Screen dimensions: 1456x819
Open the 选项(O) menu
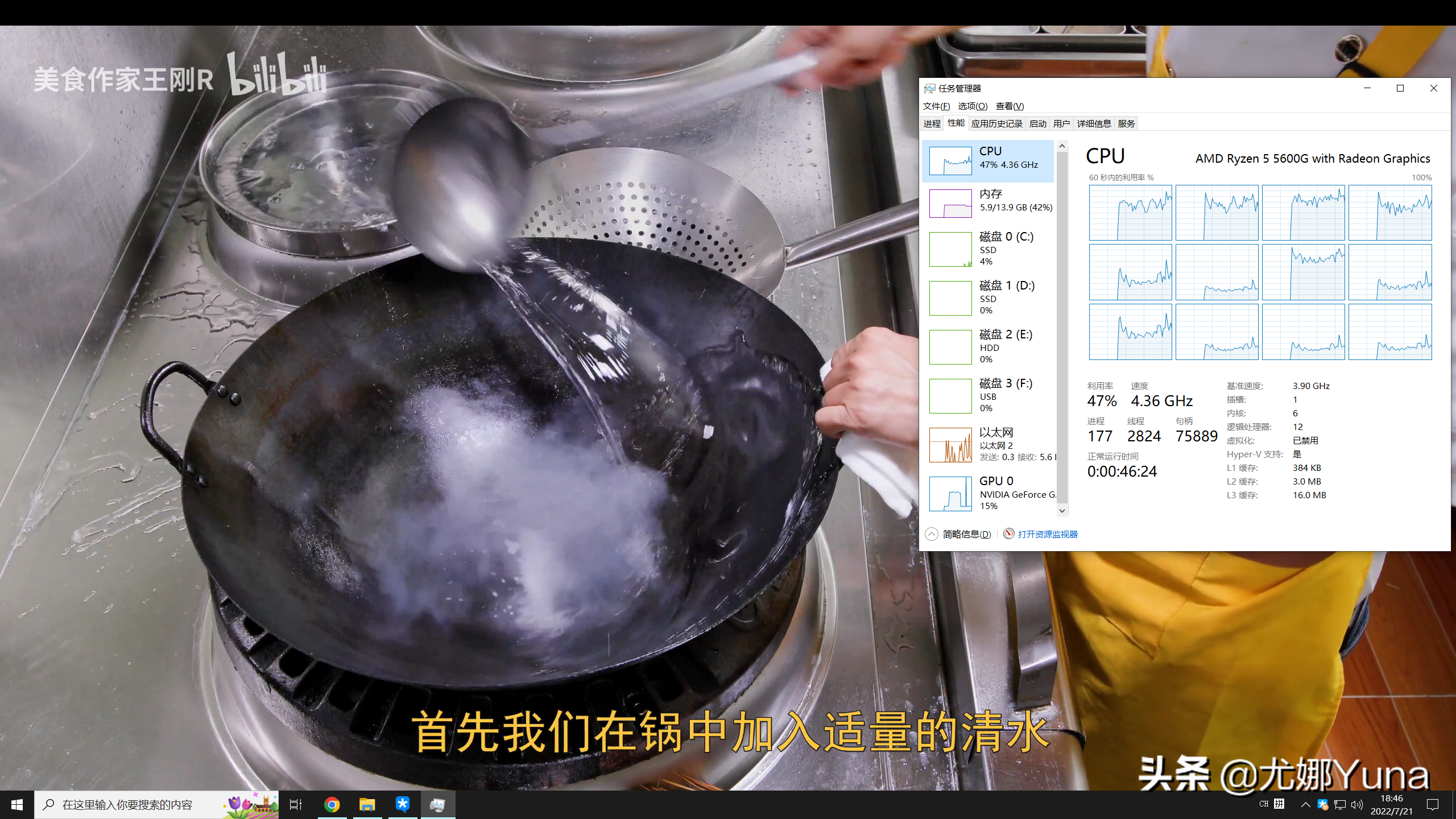971,106
